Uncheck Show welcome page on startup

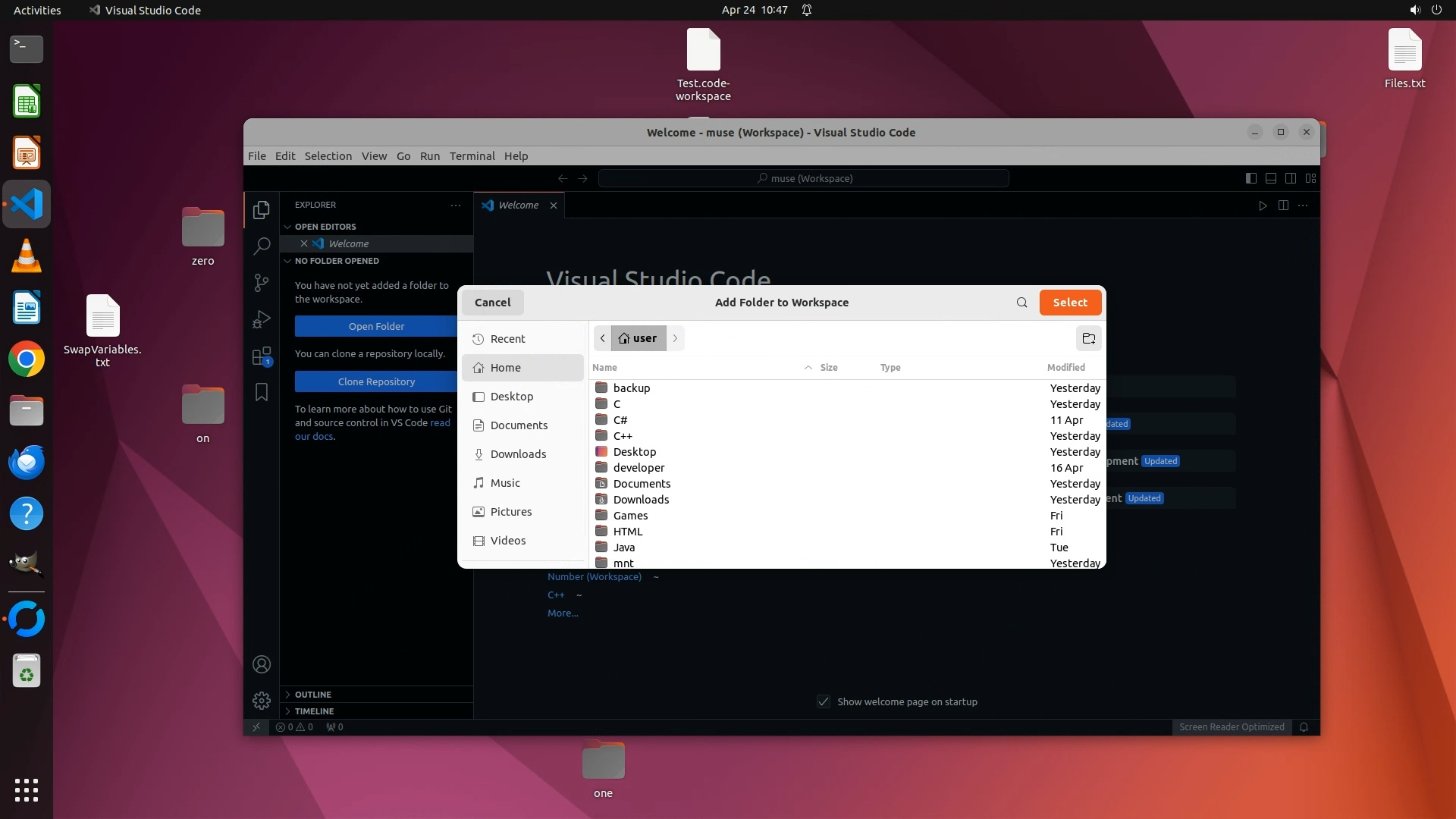click(x=824, y=701)
